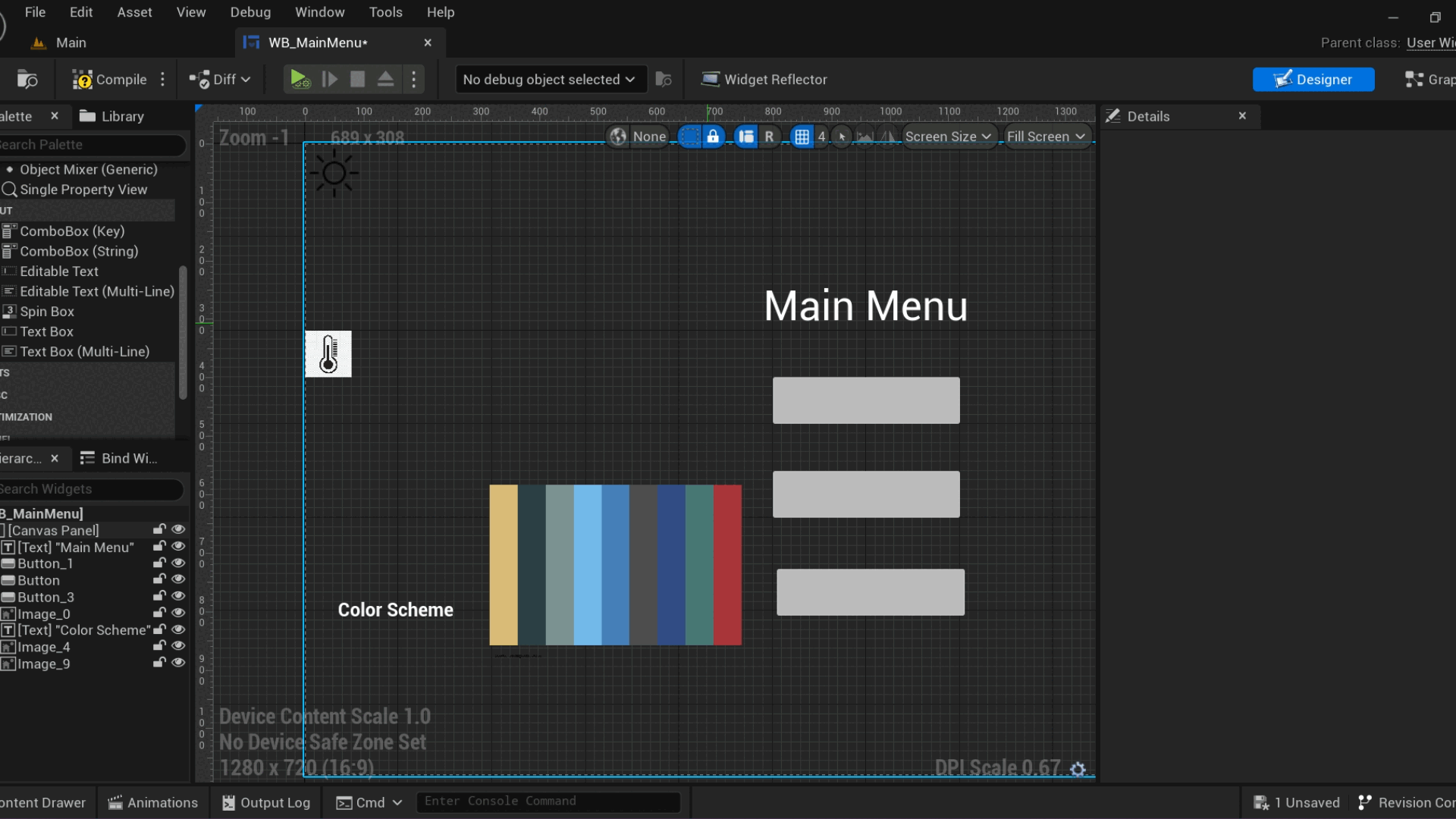Click the Diff tool icon

coord(200,80)
